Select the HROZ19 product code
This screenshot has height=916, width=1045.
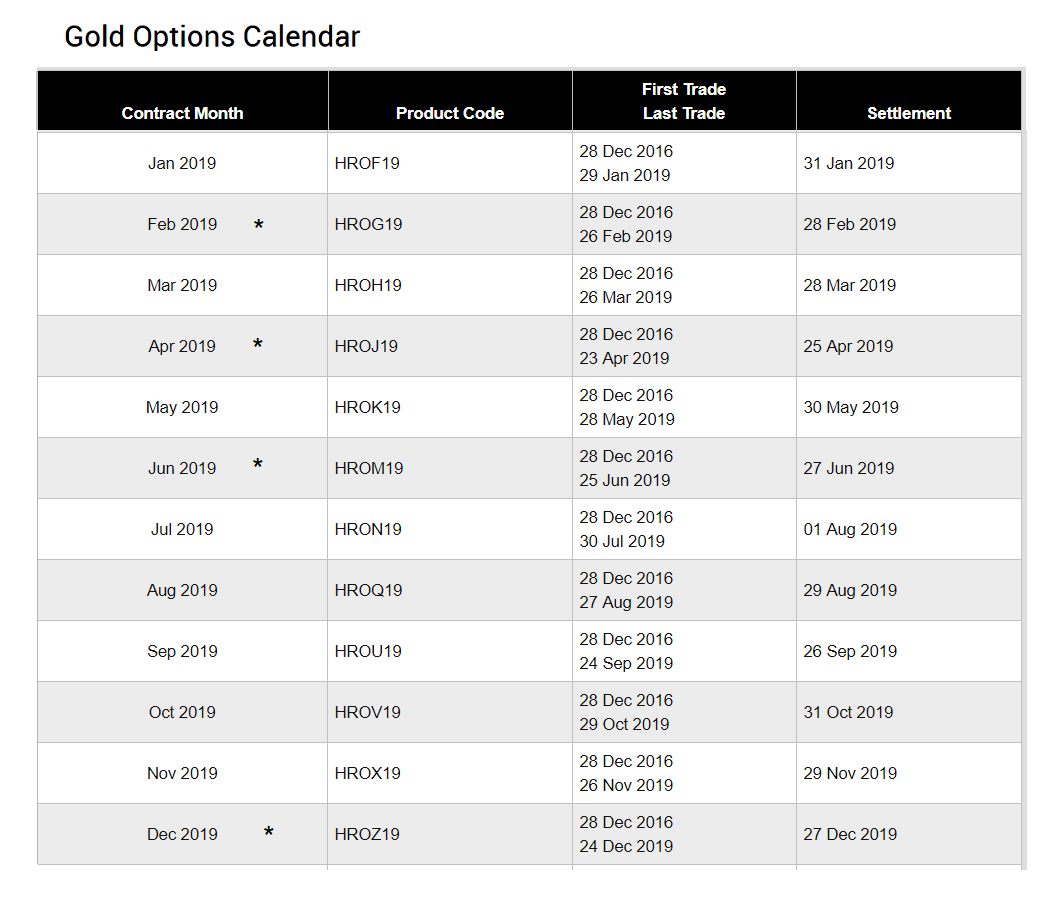coord(367,834)
